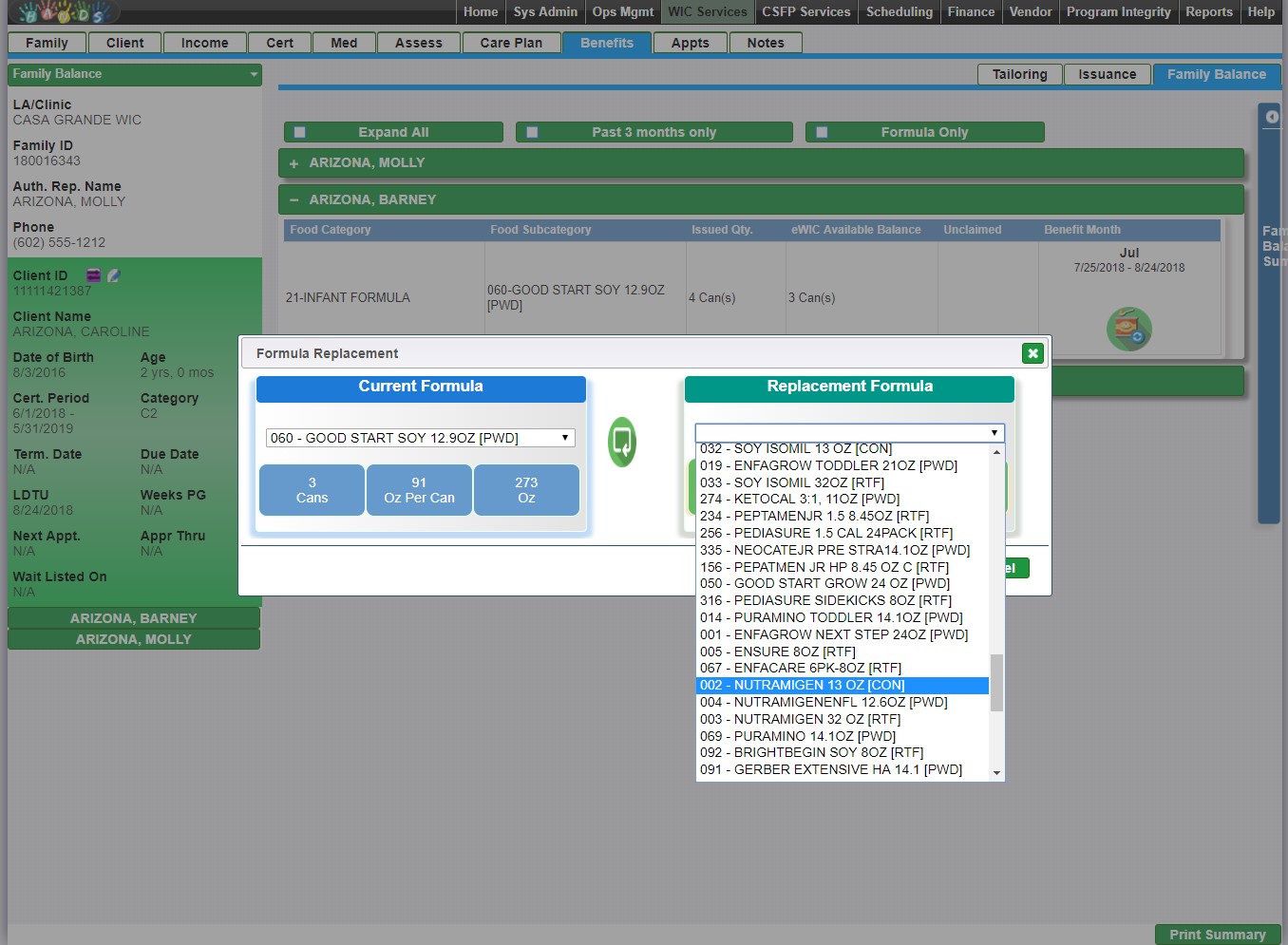
Task: Choose 004 - NUTRAMIGENENFL 12.6OZ from the list
Action: tap(824, 702)
